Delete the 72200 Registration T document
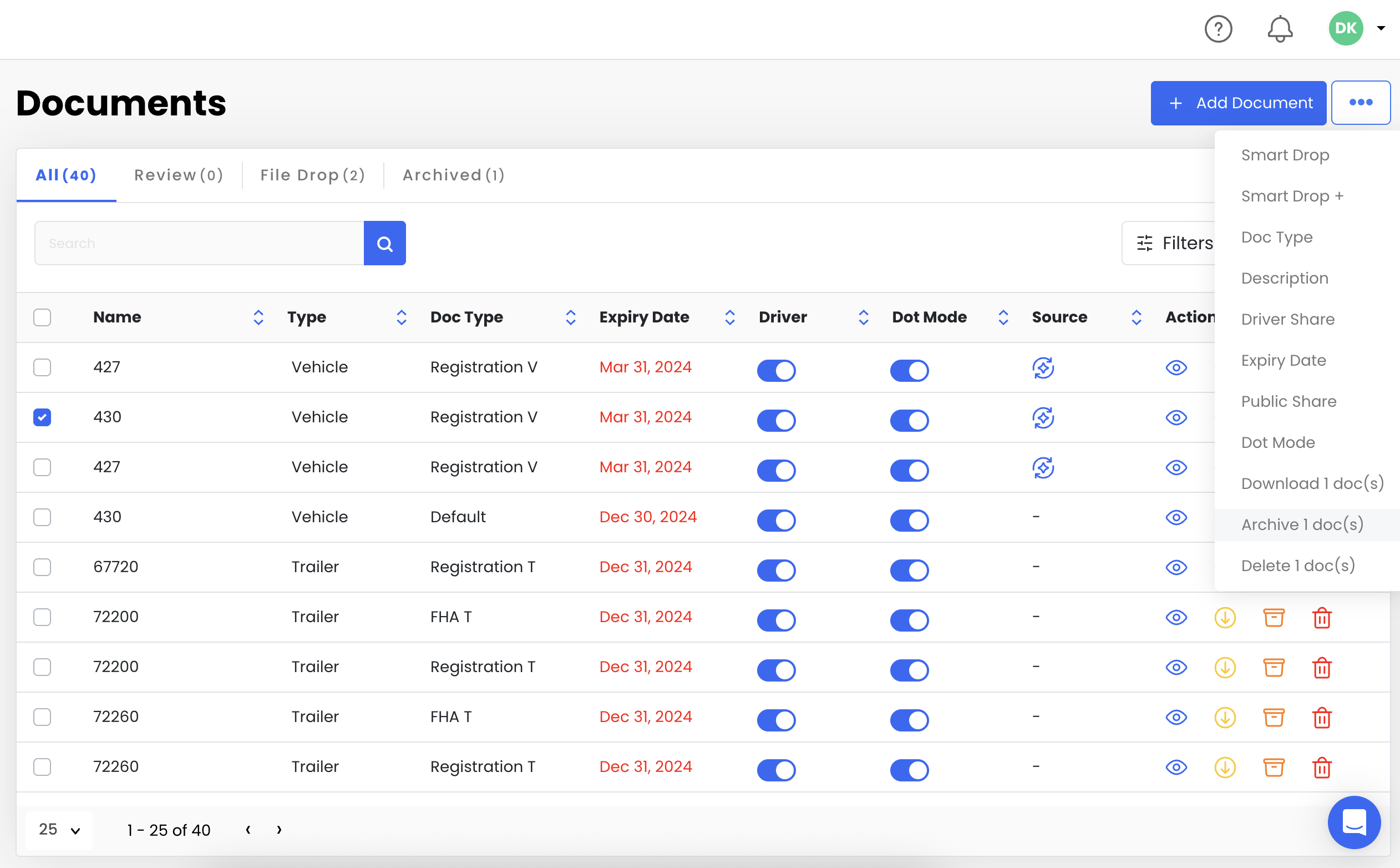 [x=1321, y=668]
